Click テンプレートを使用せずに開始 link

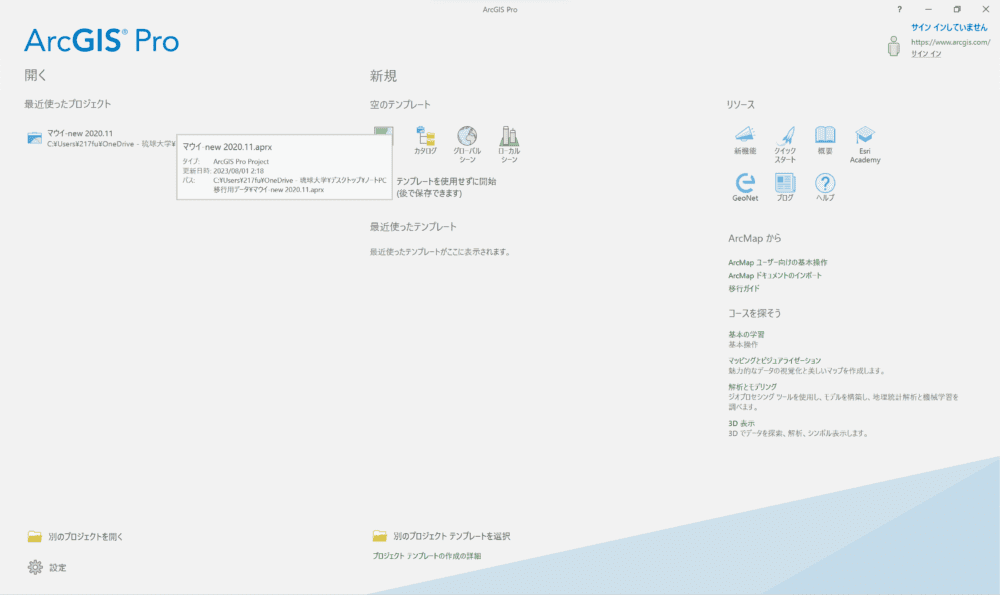(446, 181)
